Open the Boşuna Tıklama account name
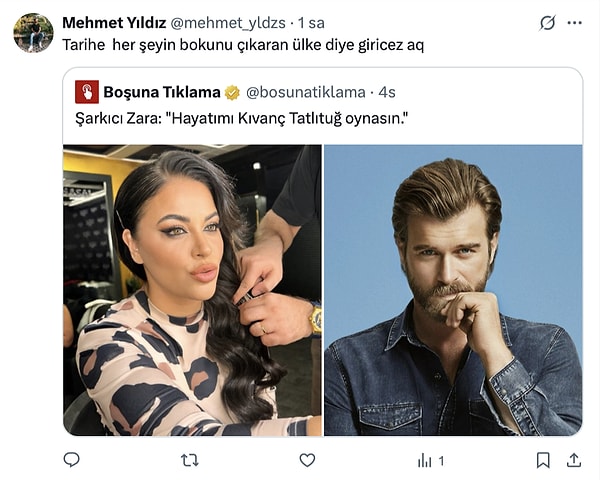 [x=161, y=92]
